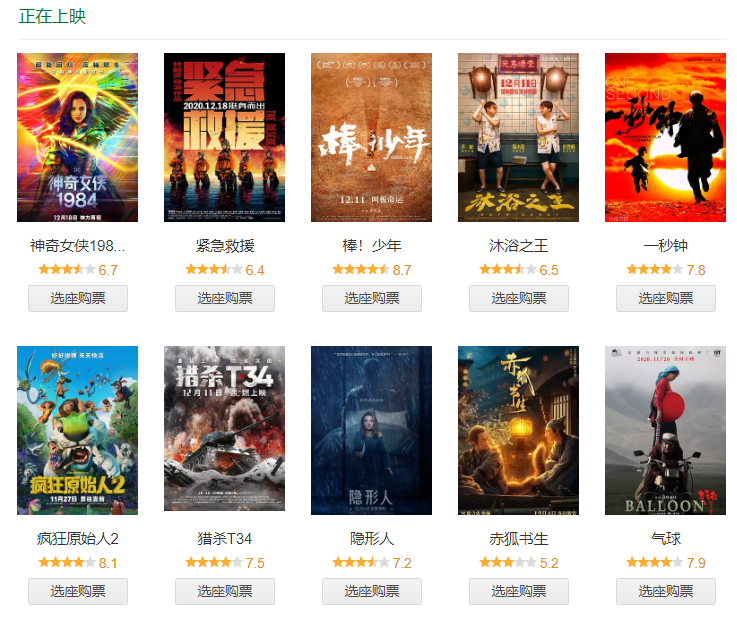Open the 紧急救援 movie poster

224,137
